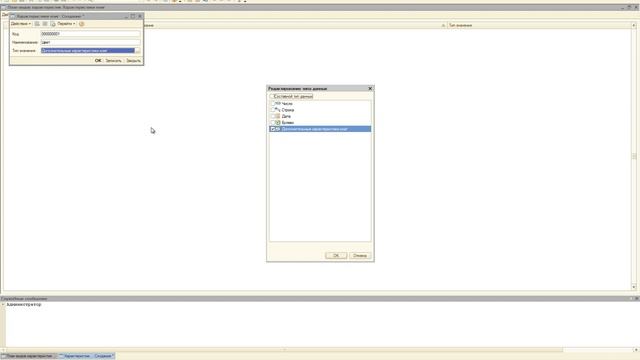
Task: Click the Дата type icon
Action: 278,116
